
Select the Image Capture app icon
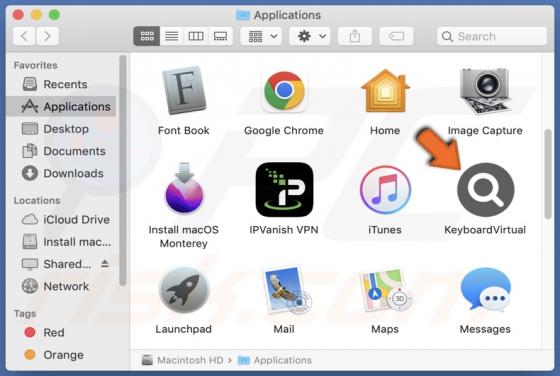point(485,91)
